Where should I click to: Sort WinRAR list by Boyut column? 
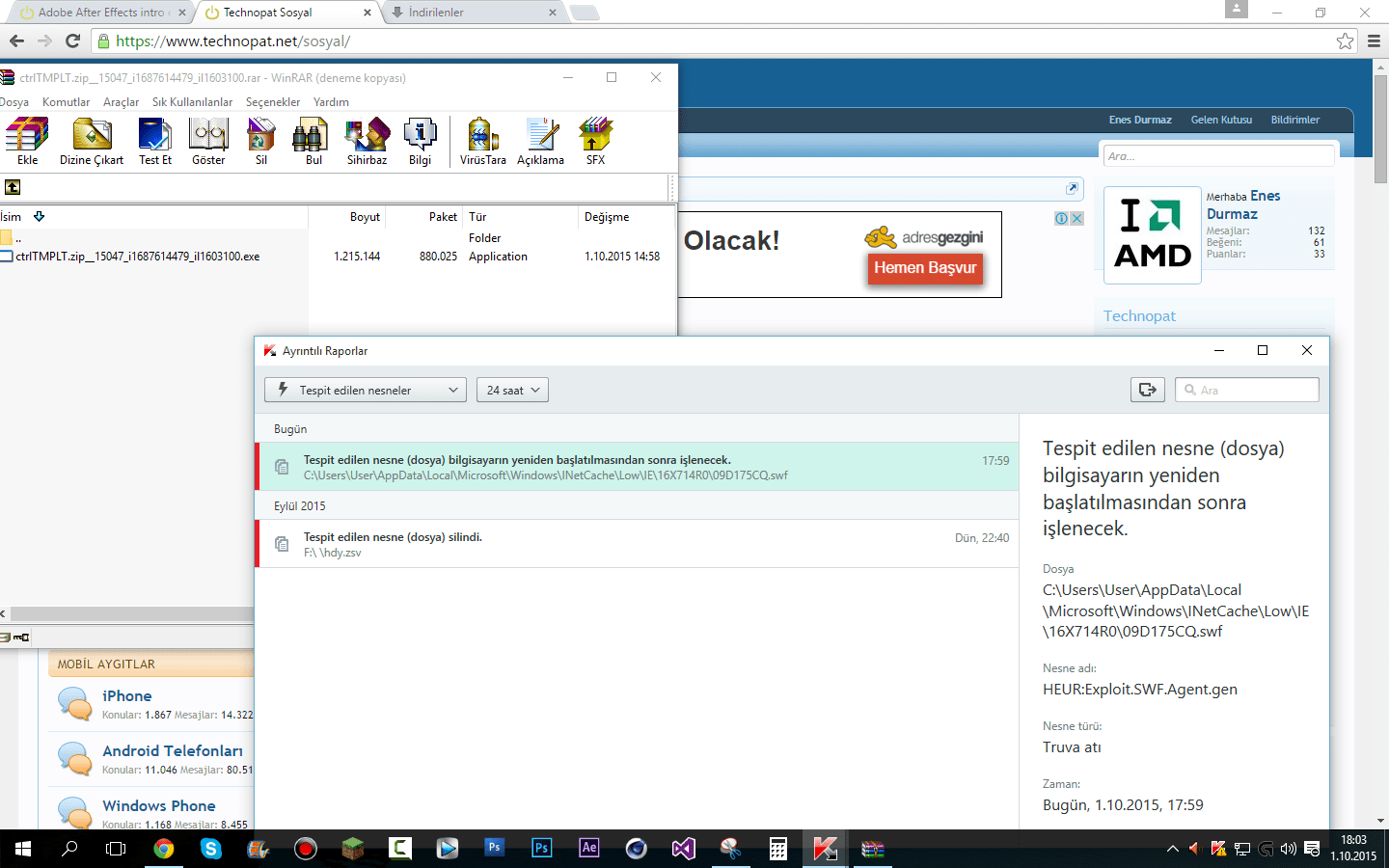(347, 217)
